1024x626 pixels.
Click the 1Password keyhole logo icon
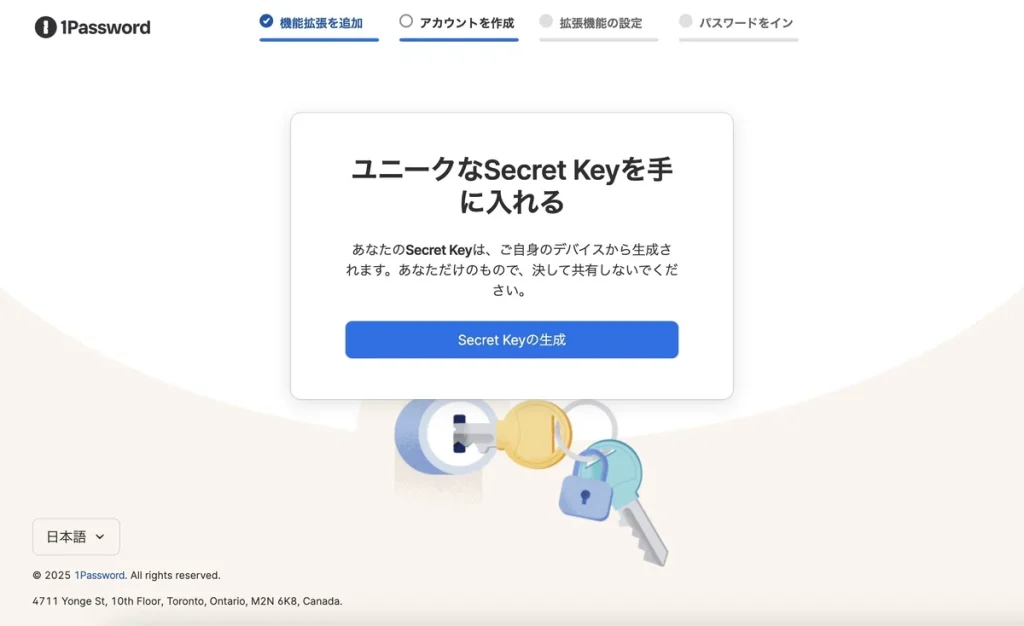pos(45,27)
